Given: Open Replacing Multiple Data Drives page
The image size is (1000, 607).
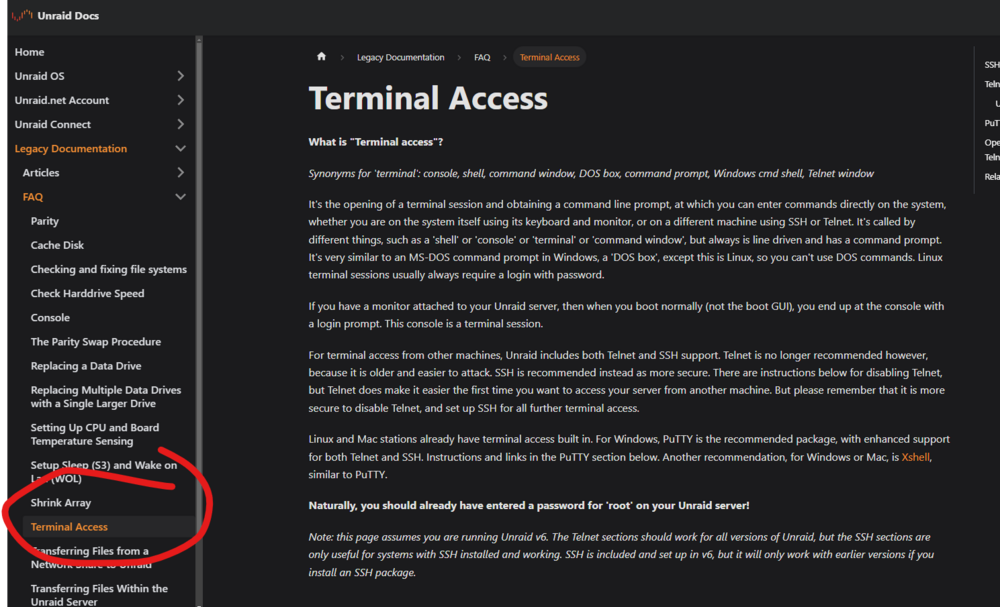Looking at the screenshot, I should (106, 397).
